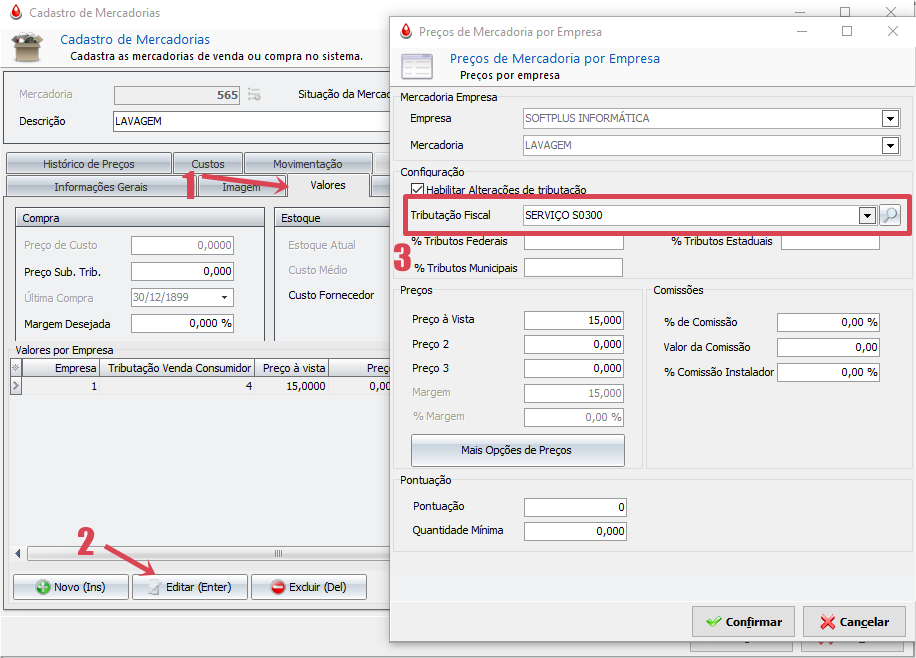The width and height of the screenshot is (916, 658).
Task: Click the magnifier search icon beside Tributação Fiscal
Action: pos(890,216)
